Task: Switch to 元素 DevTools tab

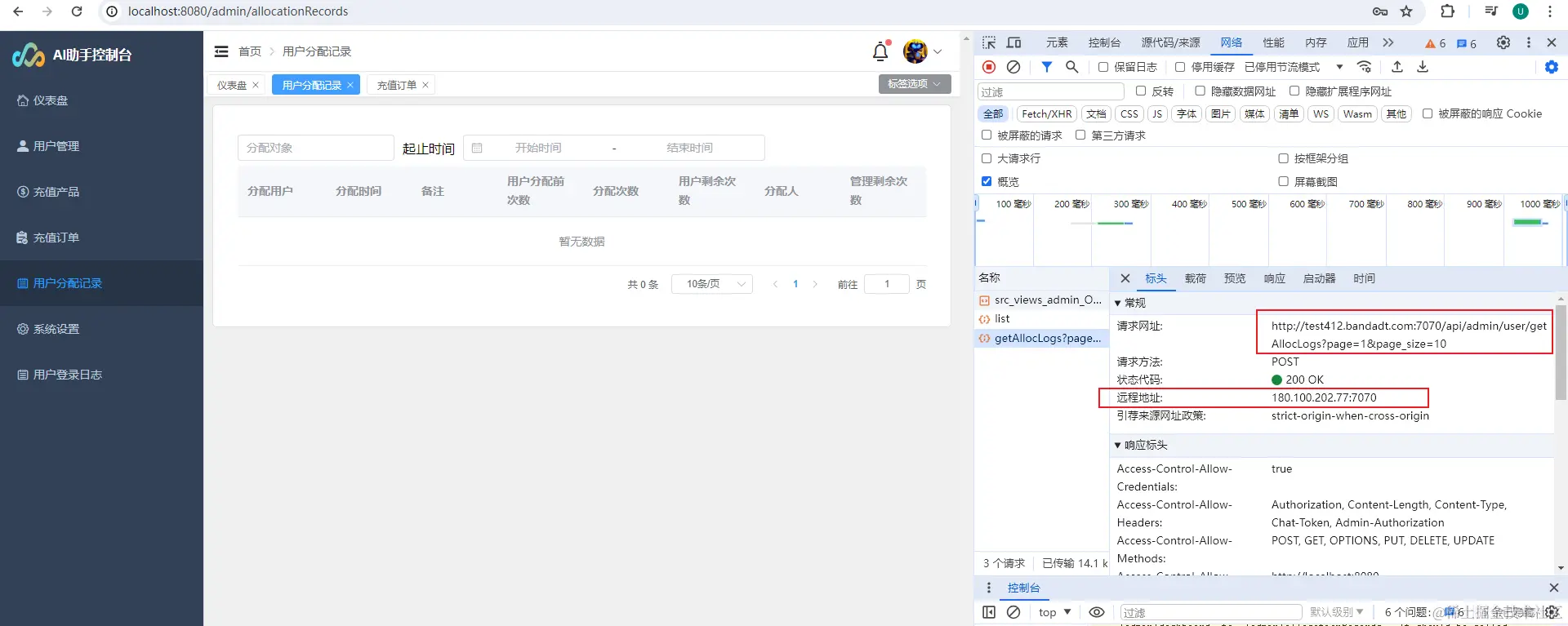Action: 1057,42
